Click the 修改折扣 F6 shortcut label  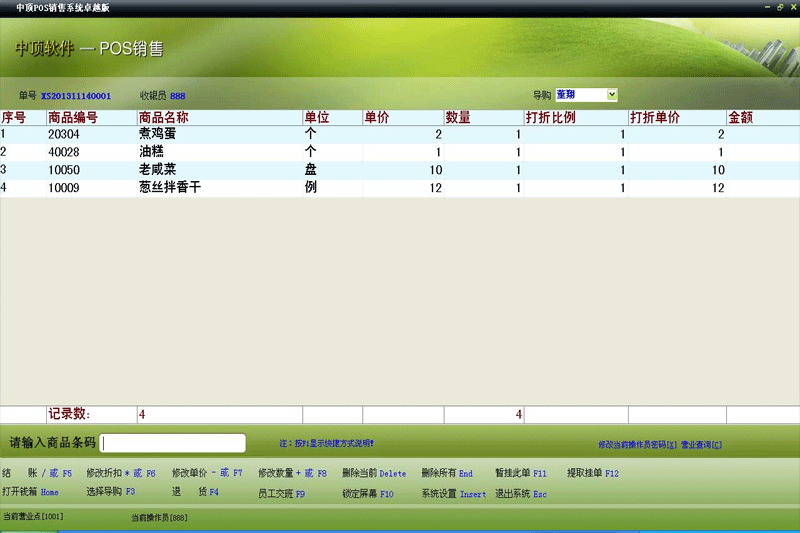(x=121, y=473)
